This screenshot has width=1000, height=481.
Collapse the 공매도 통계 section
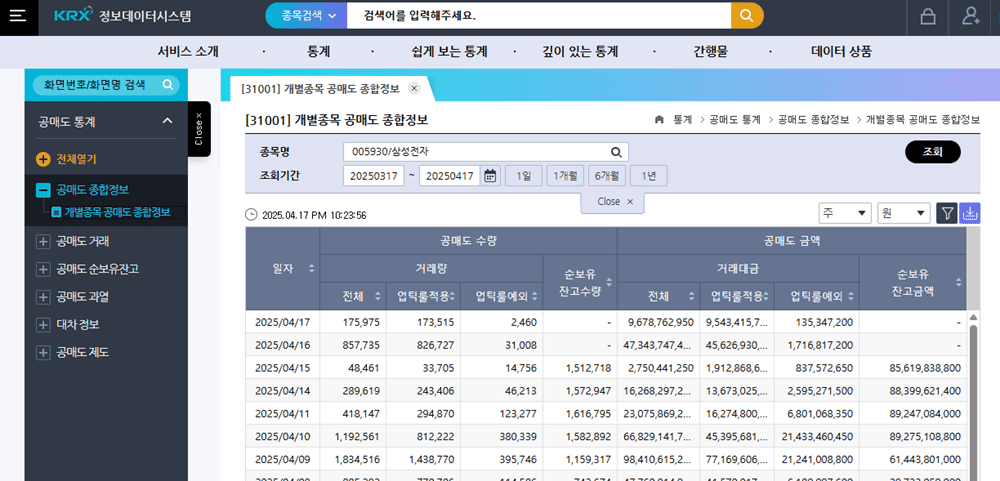[167, 121]
